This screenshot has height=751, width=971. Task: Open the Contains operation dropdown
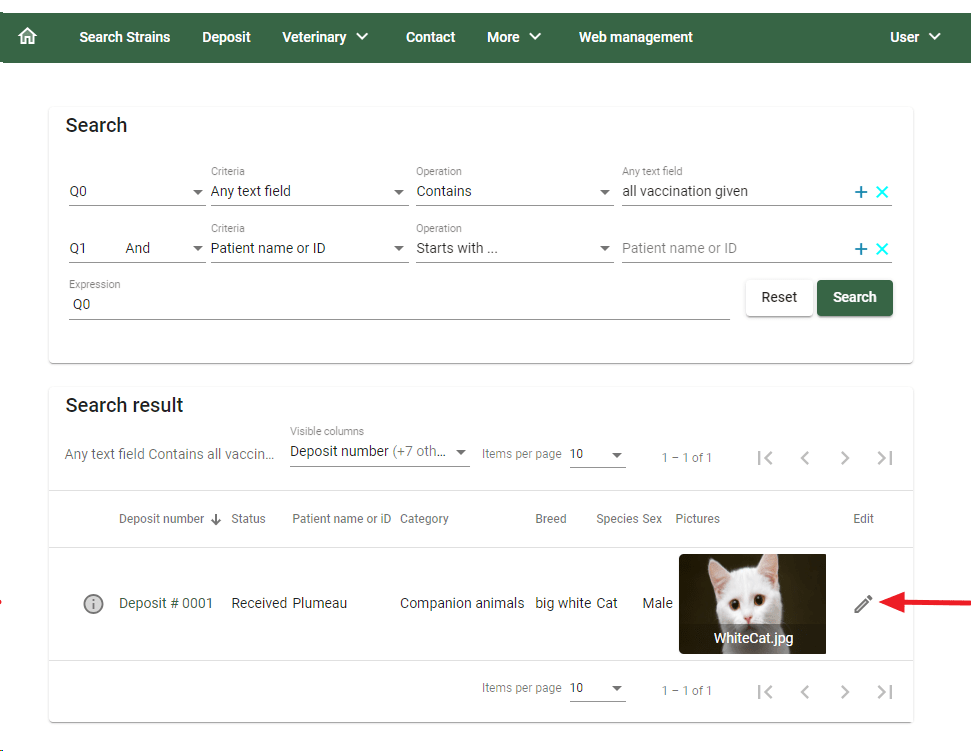(515, 191)
